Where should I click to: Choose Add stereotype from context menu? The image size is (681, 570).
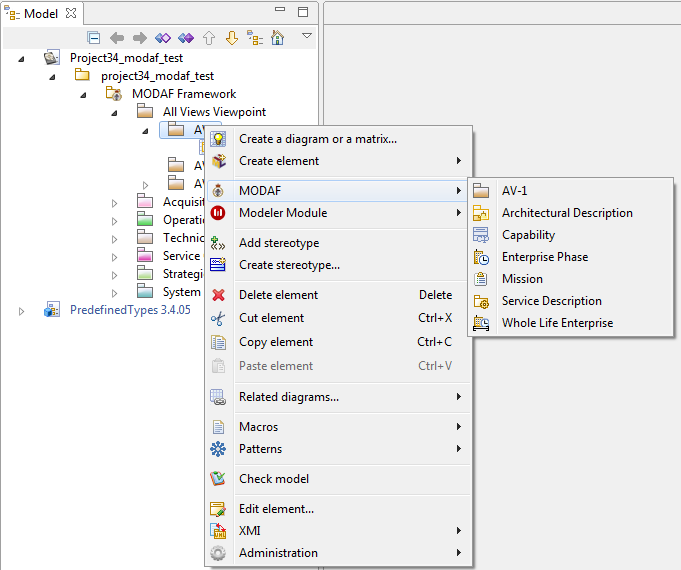point(339,243)
